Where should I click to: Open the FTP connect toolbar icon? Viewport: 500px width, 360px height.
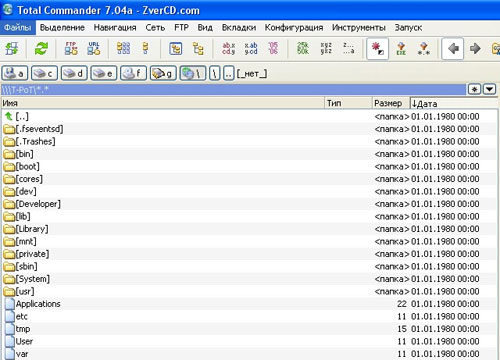[x=71, y=49]
